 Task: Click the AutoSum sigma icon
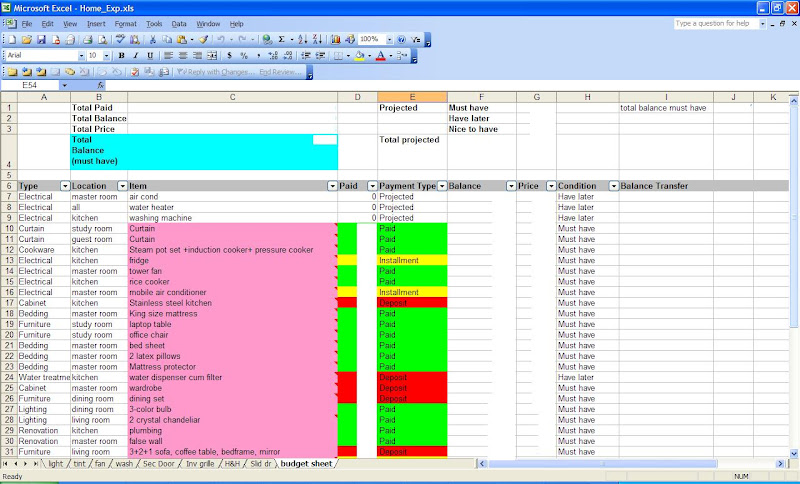(282, 39)
